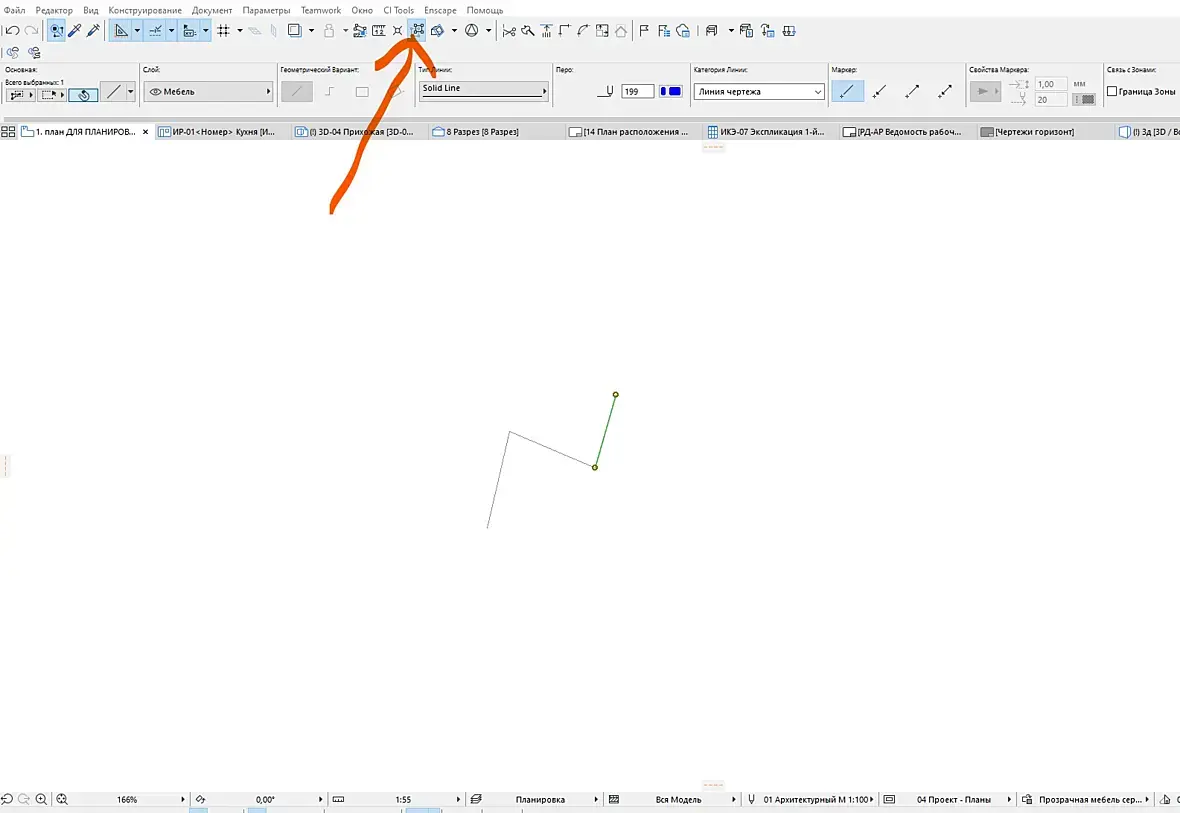
Task: Open the Редактор menu
Action: 54,11
